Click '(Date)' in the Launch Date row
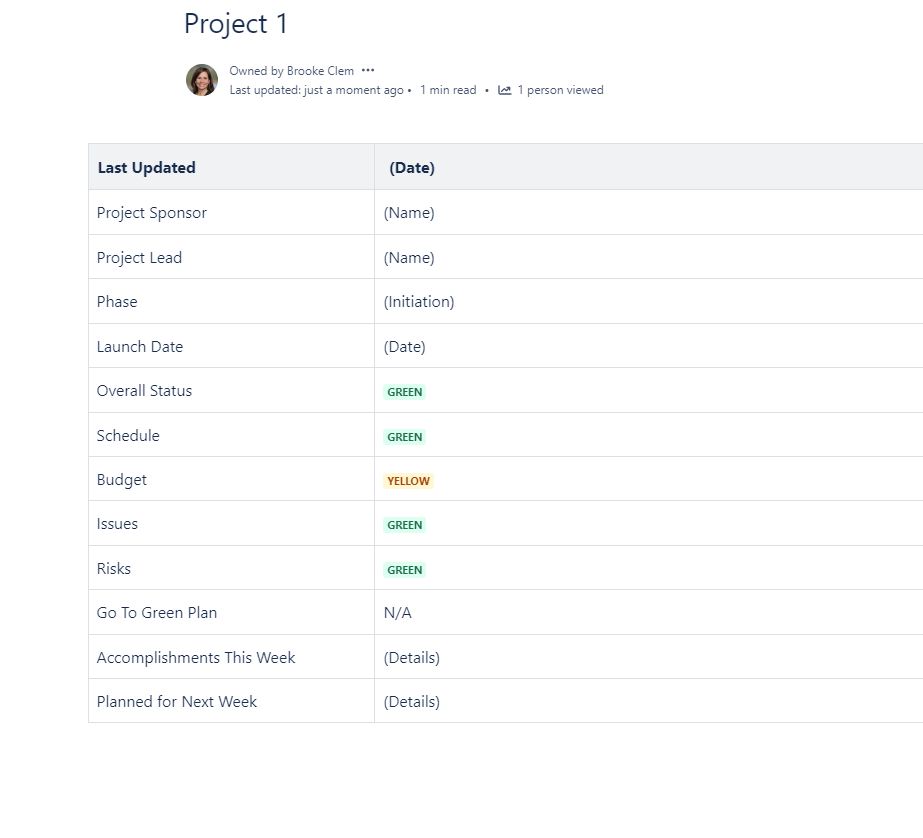The height and width of the screenshot is (838, 923). click(x=404, y=347)
